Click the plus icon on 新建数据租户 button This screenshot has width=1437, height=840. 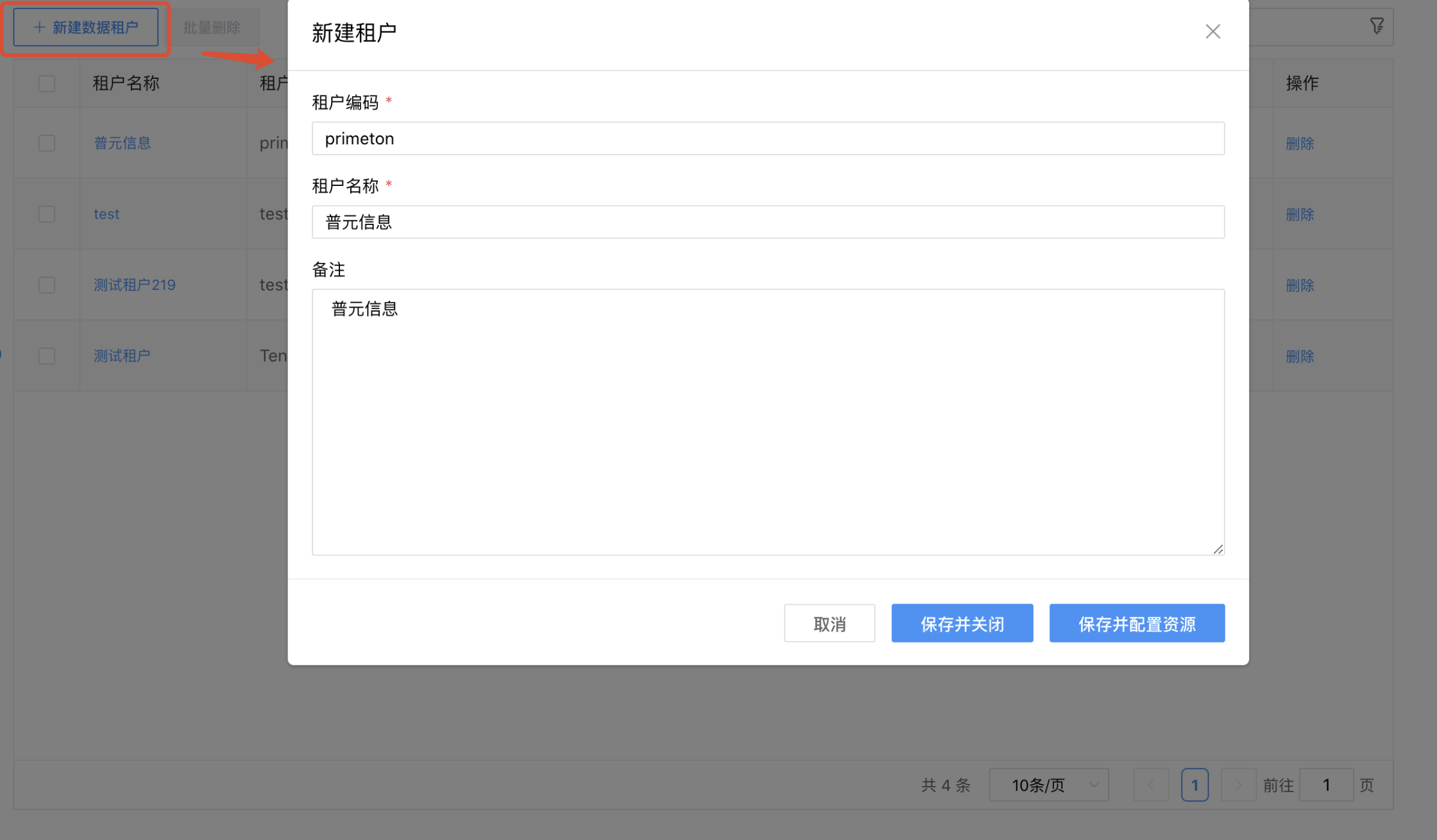click(x=38, y=27)
